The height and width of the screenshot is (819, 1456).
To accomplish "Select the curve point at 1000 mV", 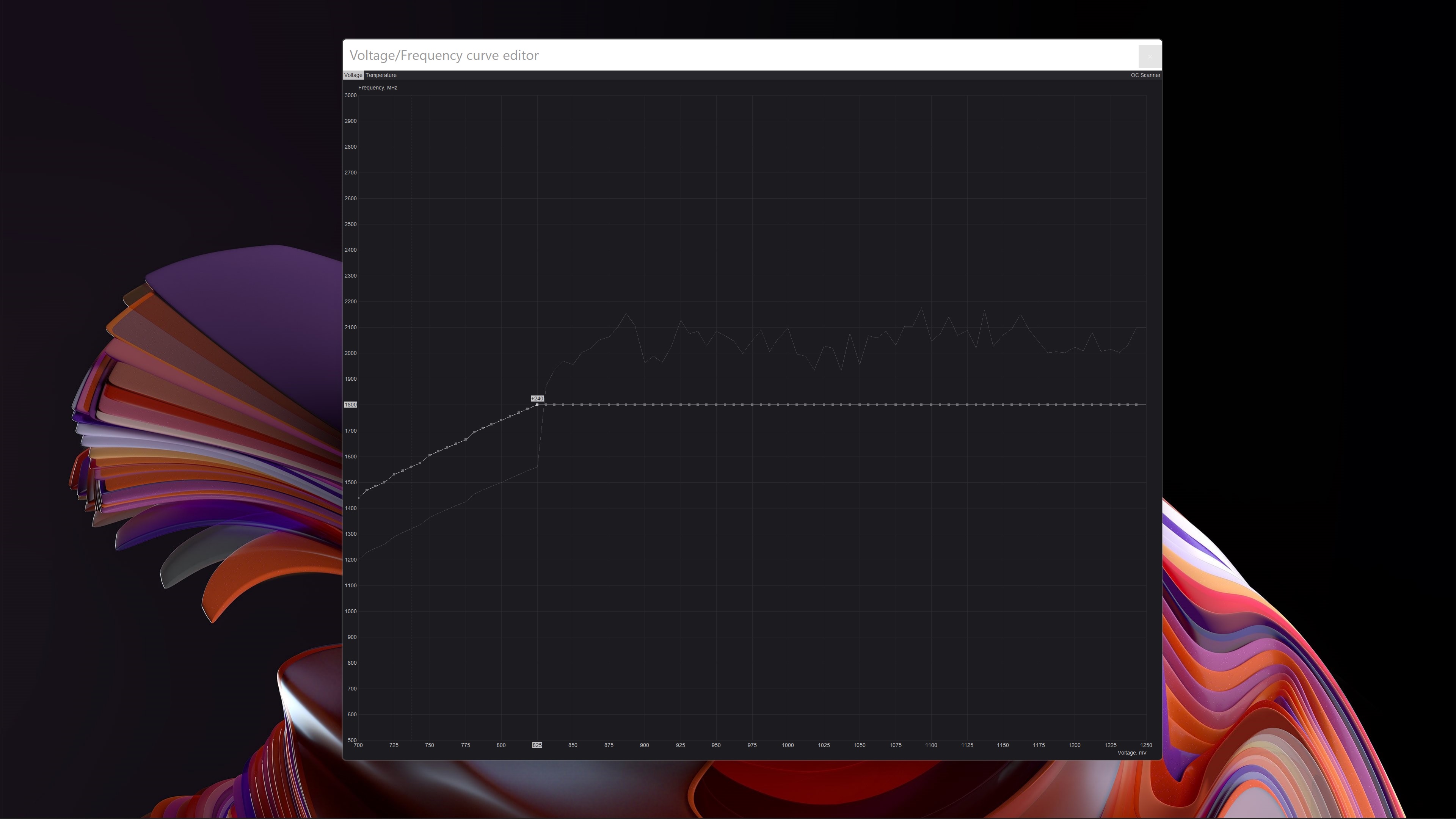I will [788, 405].
